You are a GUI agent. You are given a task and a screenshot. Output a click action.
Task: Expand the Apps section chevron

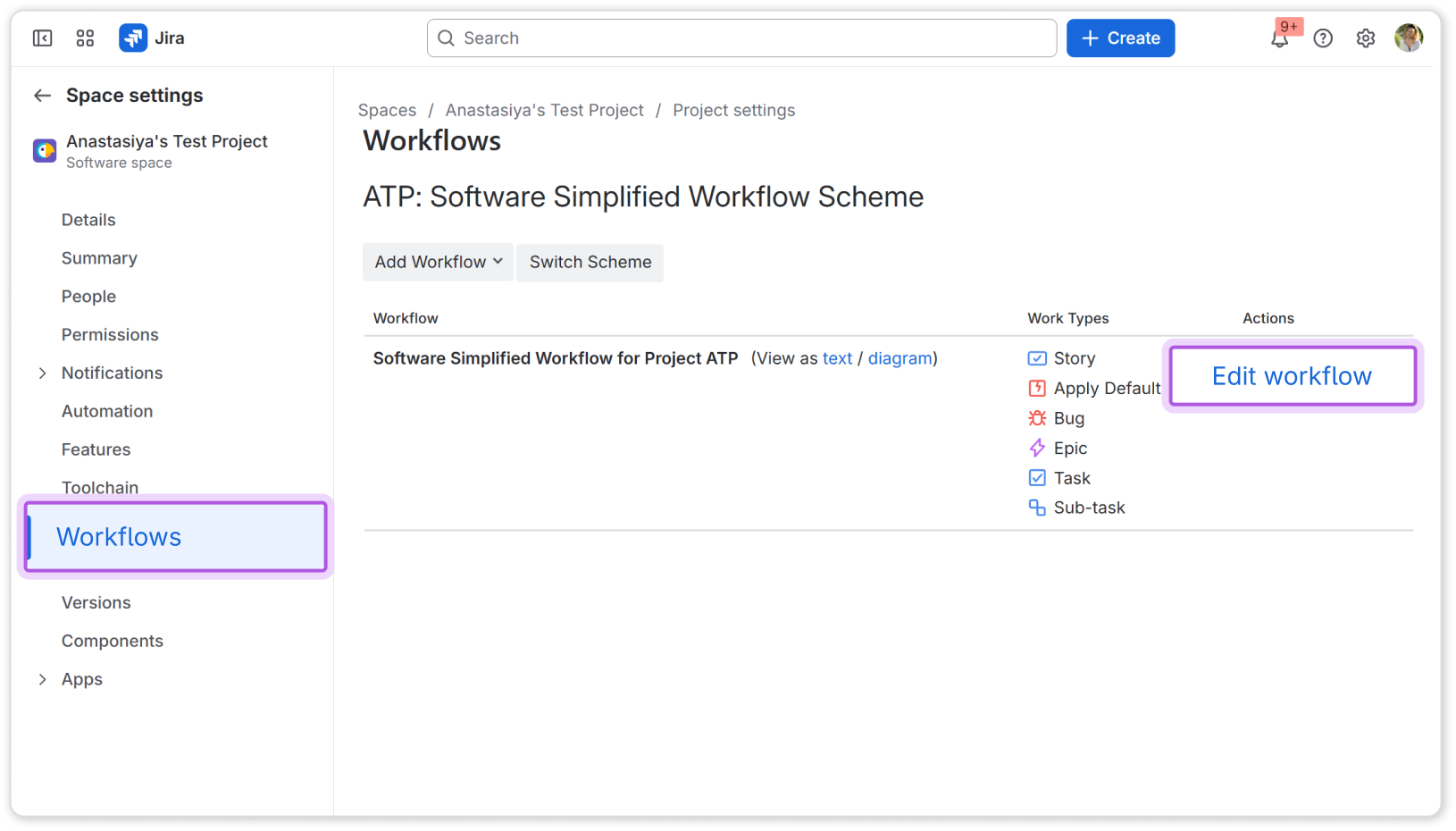coord(42,680)
